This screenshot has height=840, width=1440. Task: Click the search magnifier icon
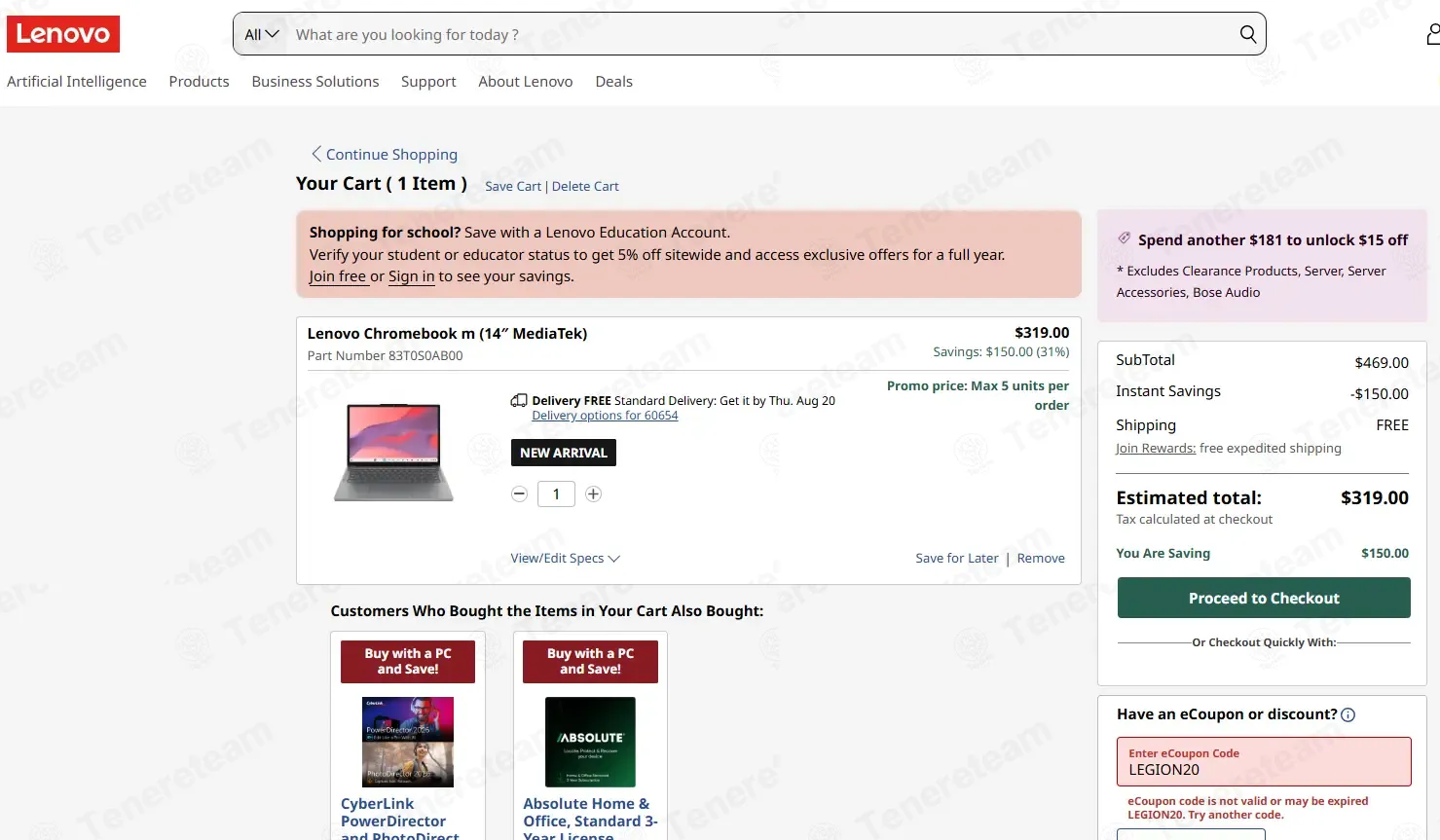[x=1247, y=34]
